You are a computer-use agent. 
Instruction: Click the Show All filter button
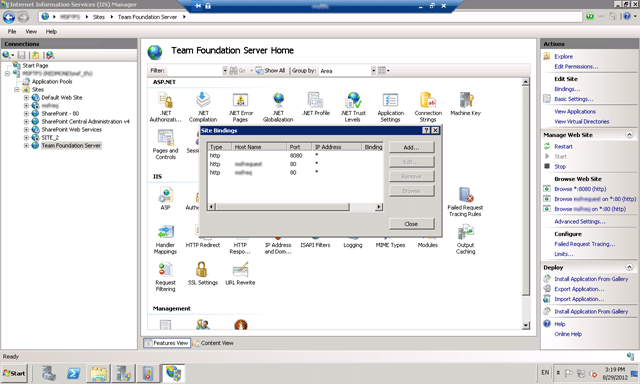(270, 71)
